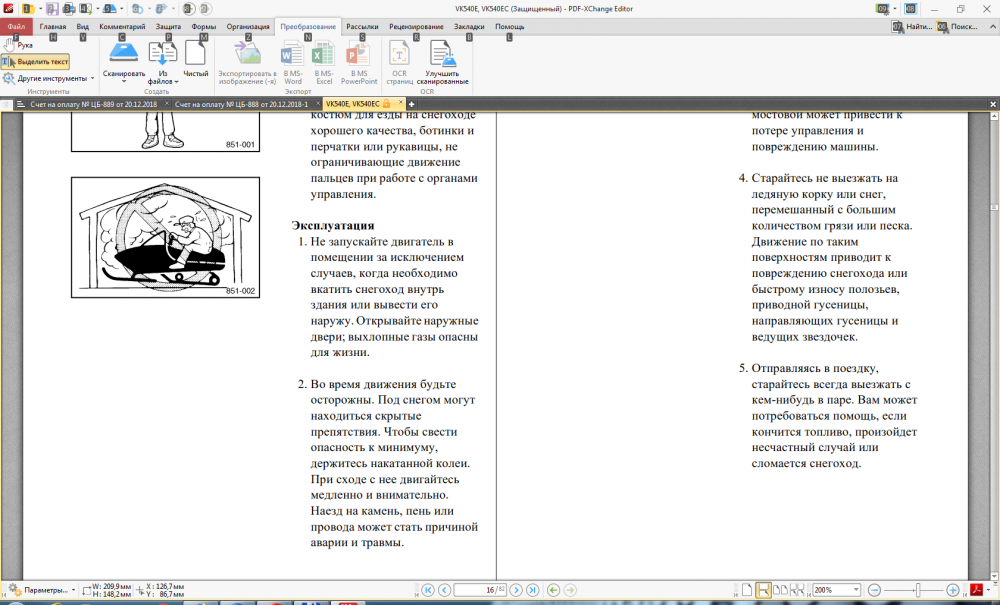This screenshot has width=1000, height=605.
Task: Export to MS PowerPoint icon
Action: pos(358,54)
